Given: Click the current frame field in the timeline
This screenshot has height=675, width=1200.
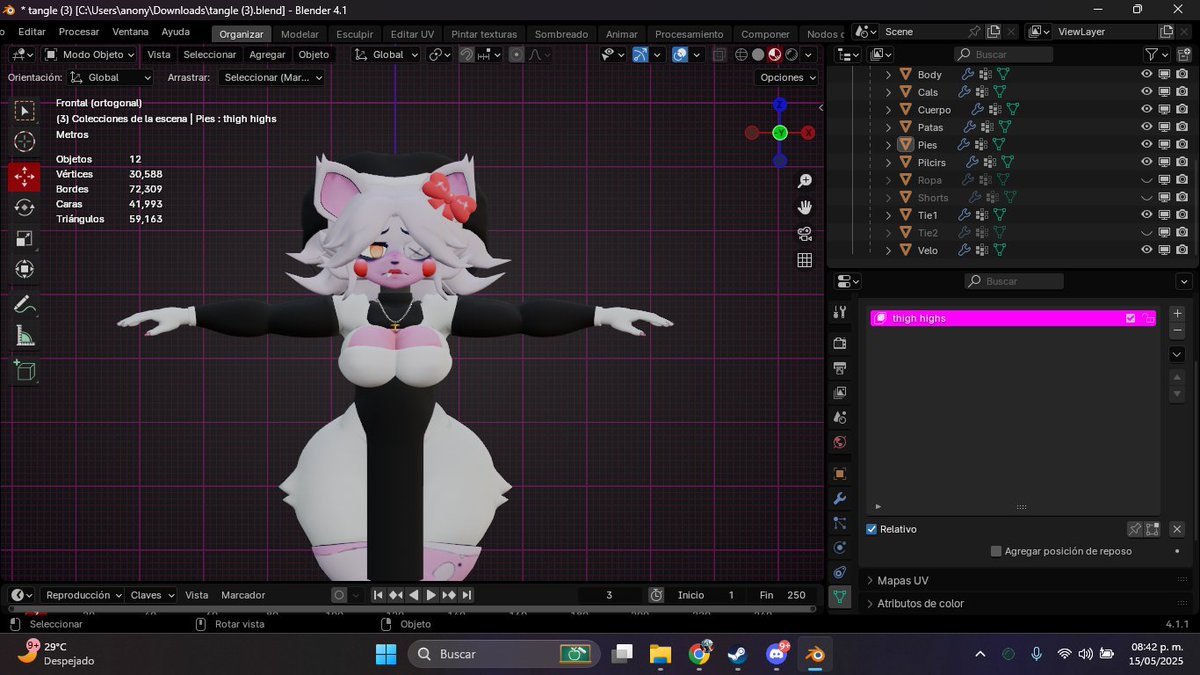Looking at the screenshot, I should click(x=609, y=595).
